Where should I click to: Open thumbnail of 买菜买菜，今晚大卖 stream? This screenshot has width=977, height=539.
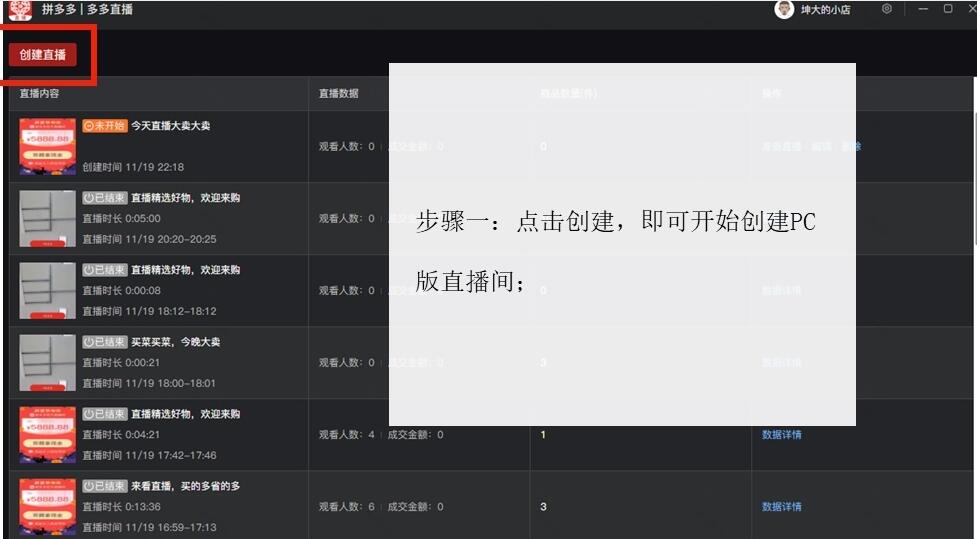(47, 363)
